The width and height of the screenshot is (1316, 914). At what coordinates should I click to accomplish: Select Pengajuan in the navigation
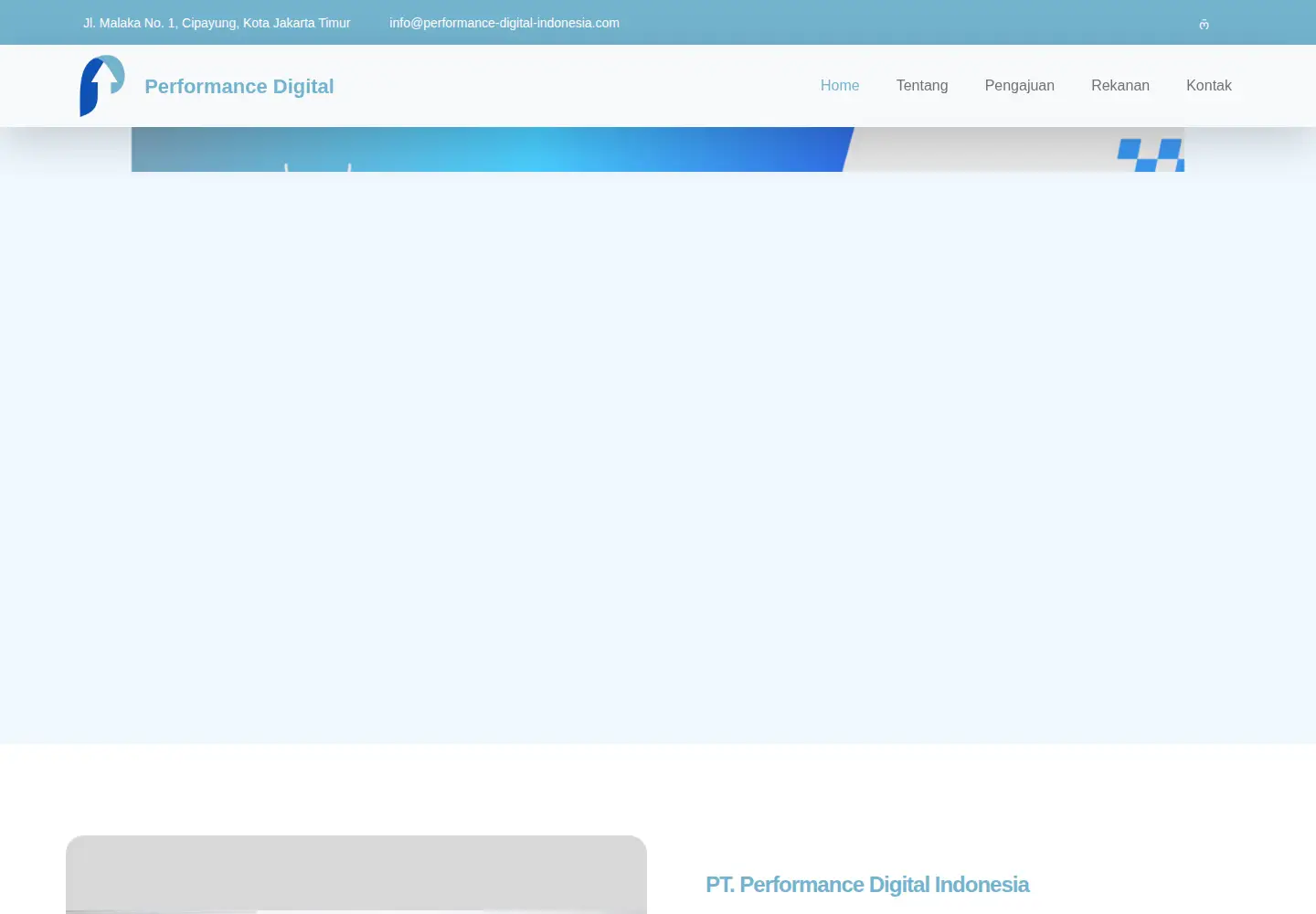(x=1020, y=86)
